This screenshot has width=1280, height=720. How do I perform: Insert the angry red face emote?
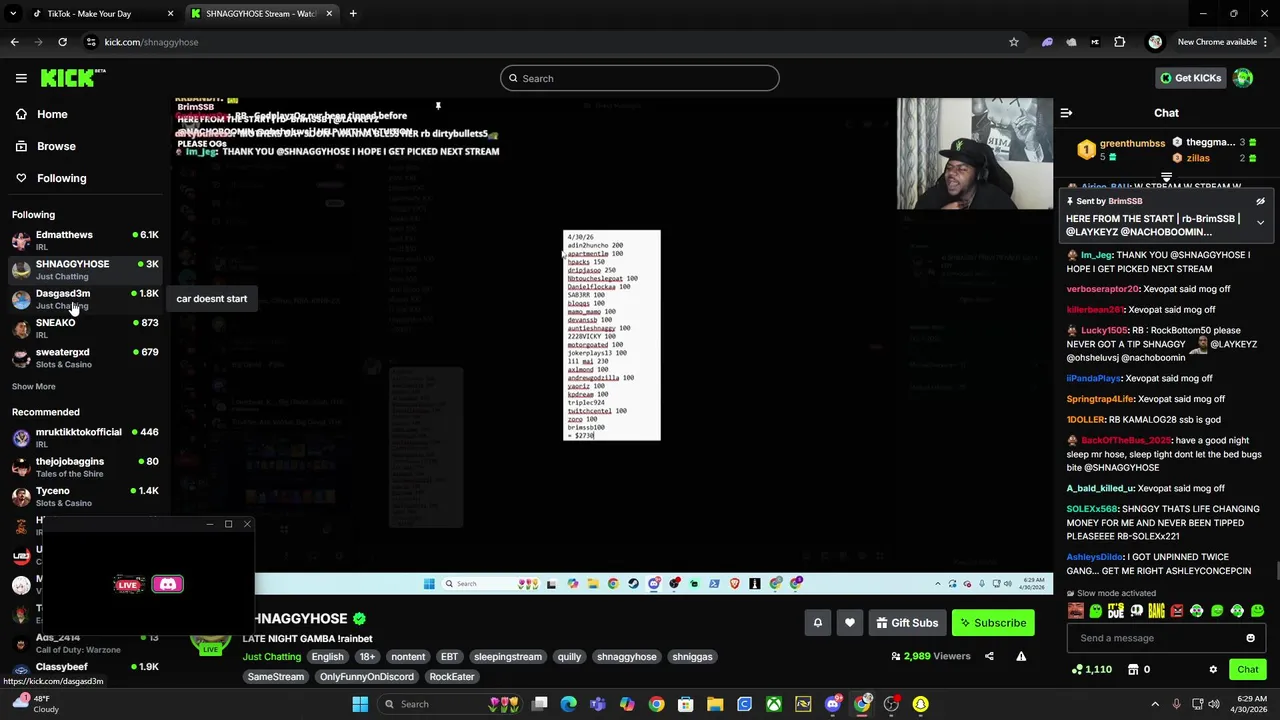pos(1177,611)
